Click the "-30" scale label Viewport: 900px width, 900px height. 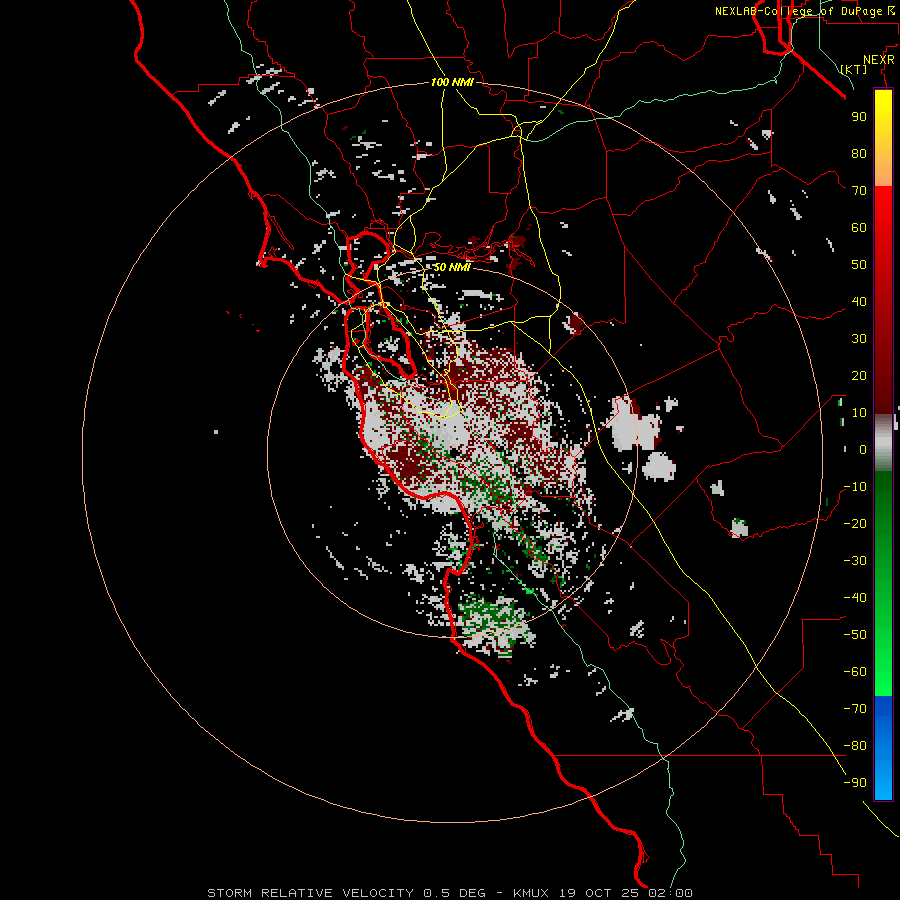tap(855, 561)
